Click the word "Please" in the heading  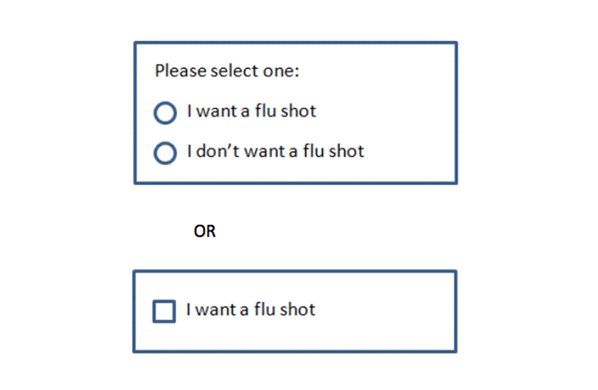(180, 71)
